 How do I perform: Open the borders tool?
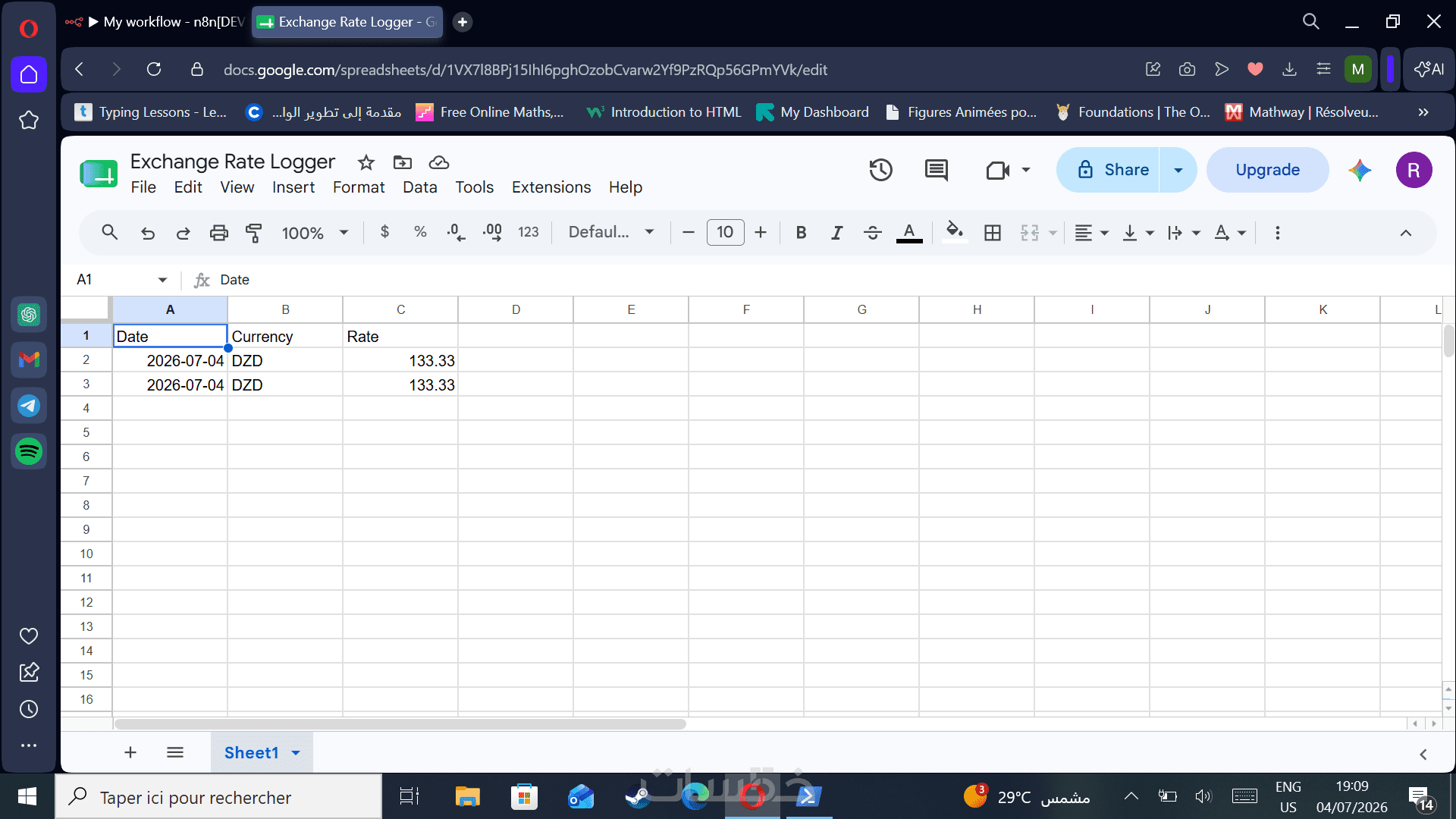coord(993,233)
